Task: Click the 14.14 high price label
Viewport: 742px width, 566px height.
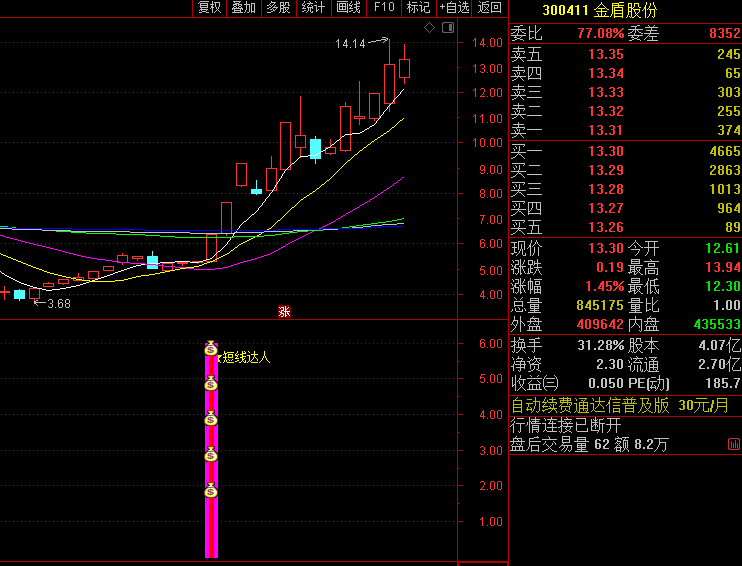Action: click(350, 44)
